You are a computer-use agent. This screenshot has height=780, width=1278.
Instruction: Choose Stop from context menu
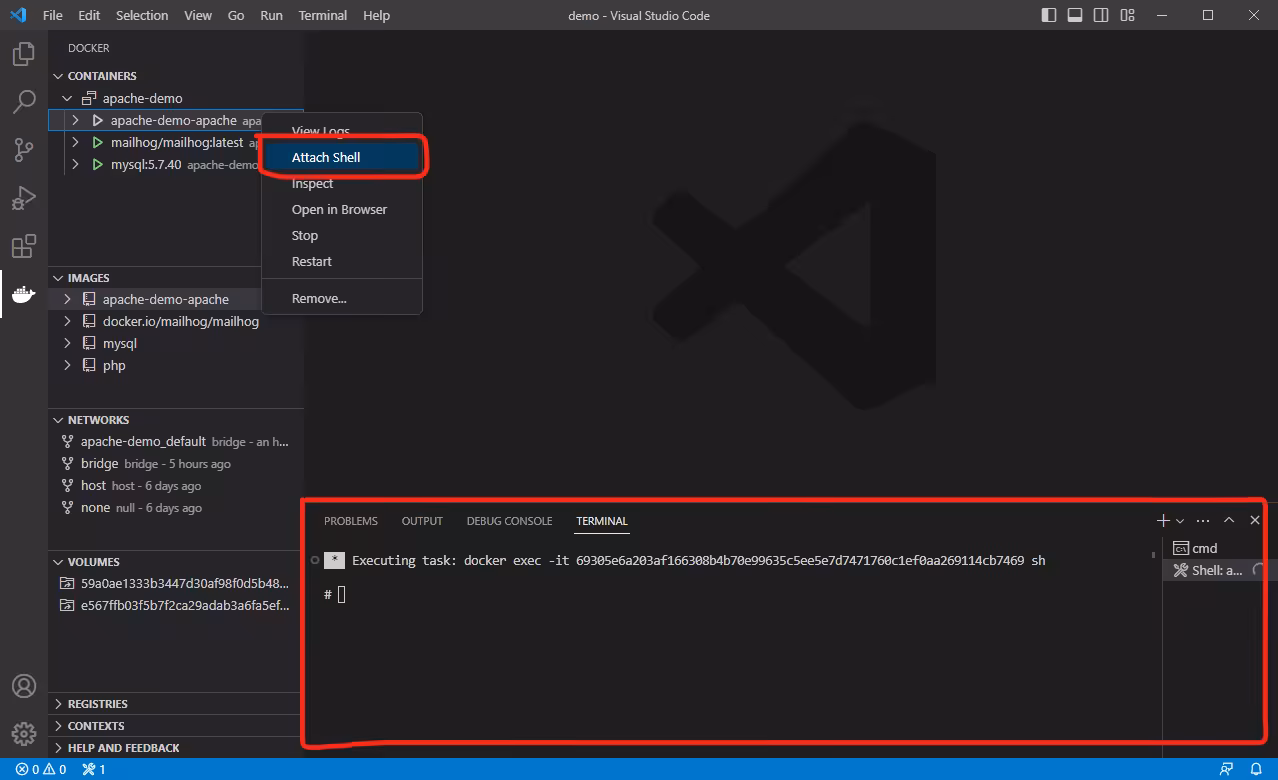coord(342,235)
